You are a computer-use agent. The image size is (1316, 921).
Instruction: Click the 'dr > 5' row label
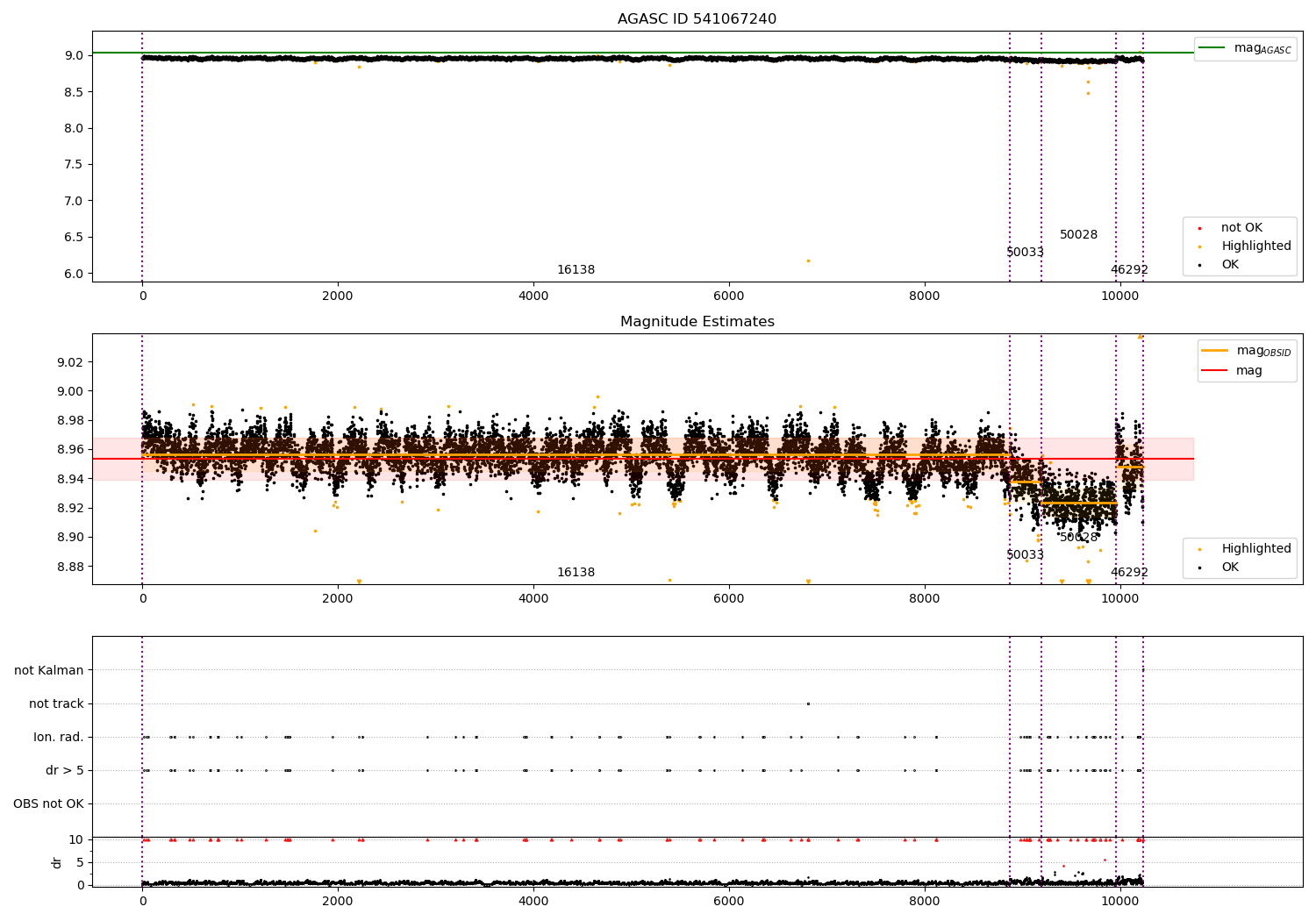(65, 770)
